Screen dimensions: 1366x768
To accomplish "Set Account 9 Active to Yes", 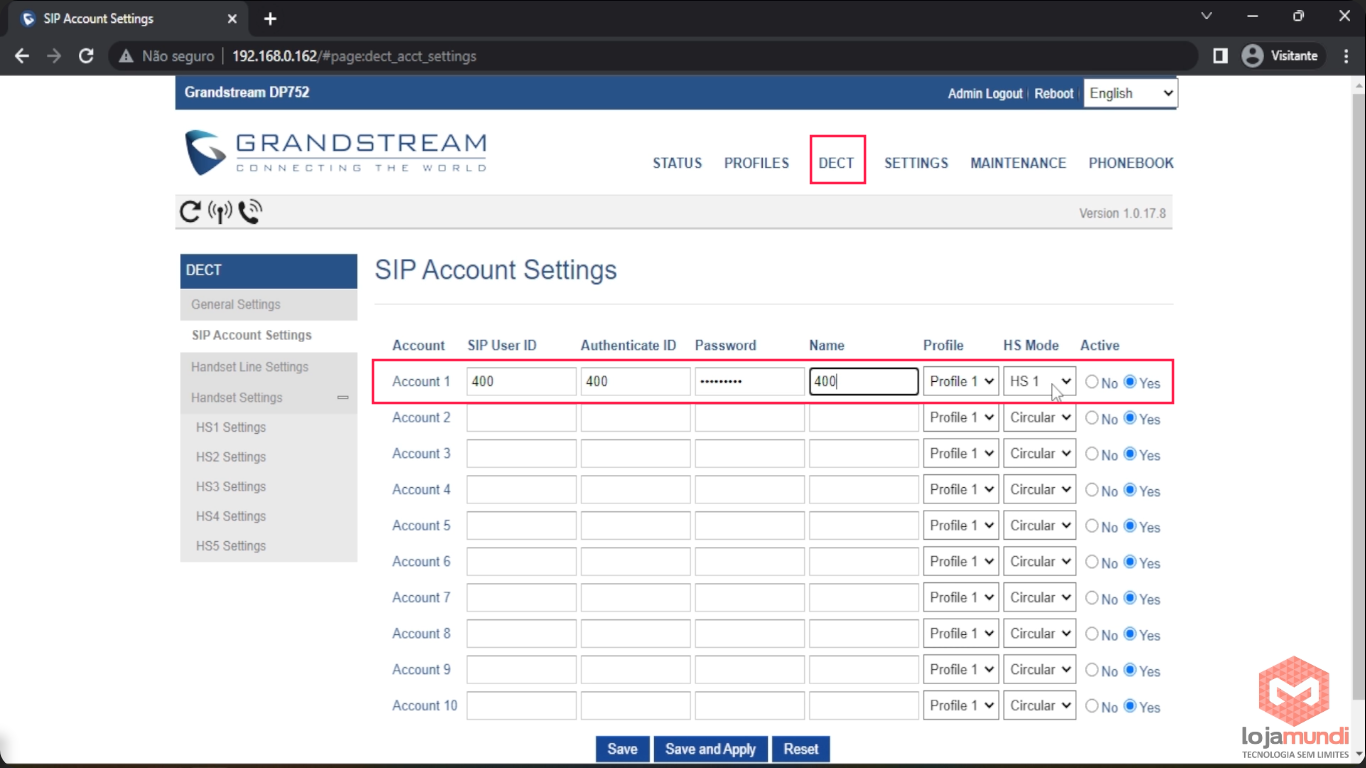I will 1130,670.
